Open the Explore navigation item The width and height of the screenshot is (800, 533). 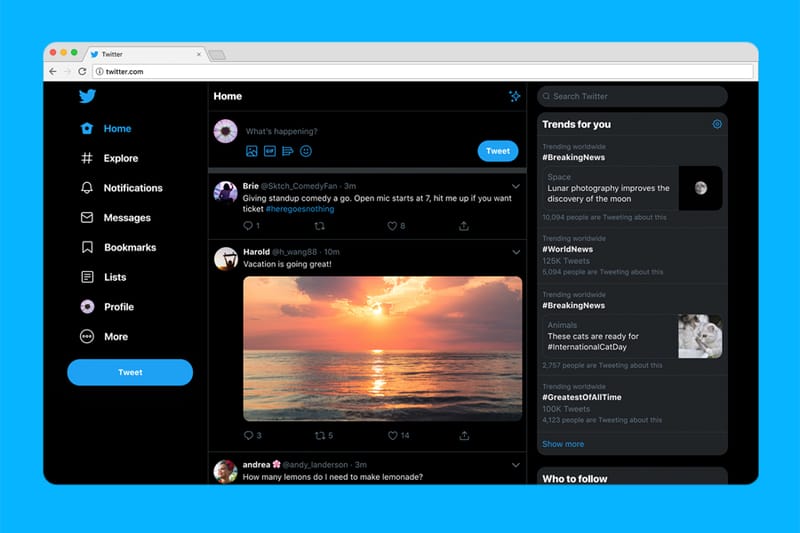coord(109,158)
